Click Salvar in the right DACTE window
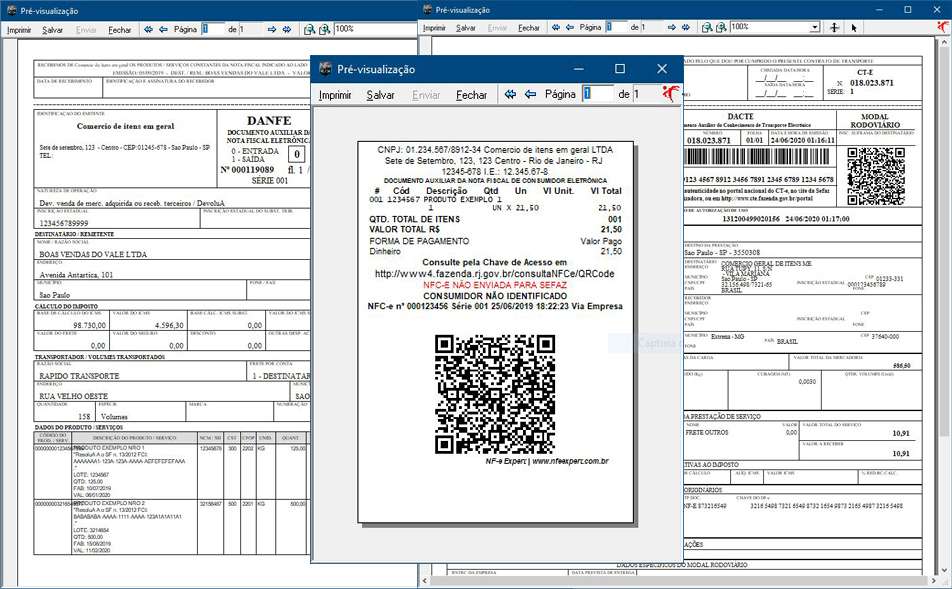This screenshot has width=952, height=589. 466,28
